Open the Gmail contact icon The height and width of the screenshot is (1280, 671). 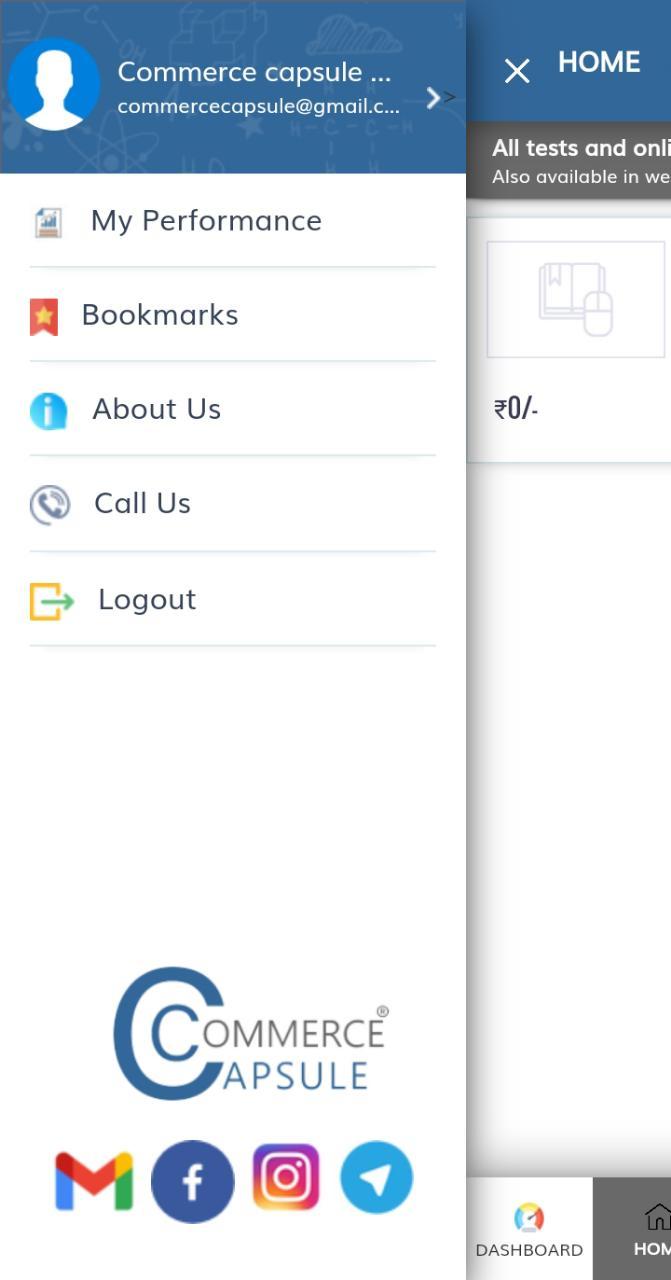point(94,1181)
